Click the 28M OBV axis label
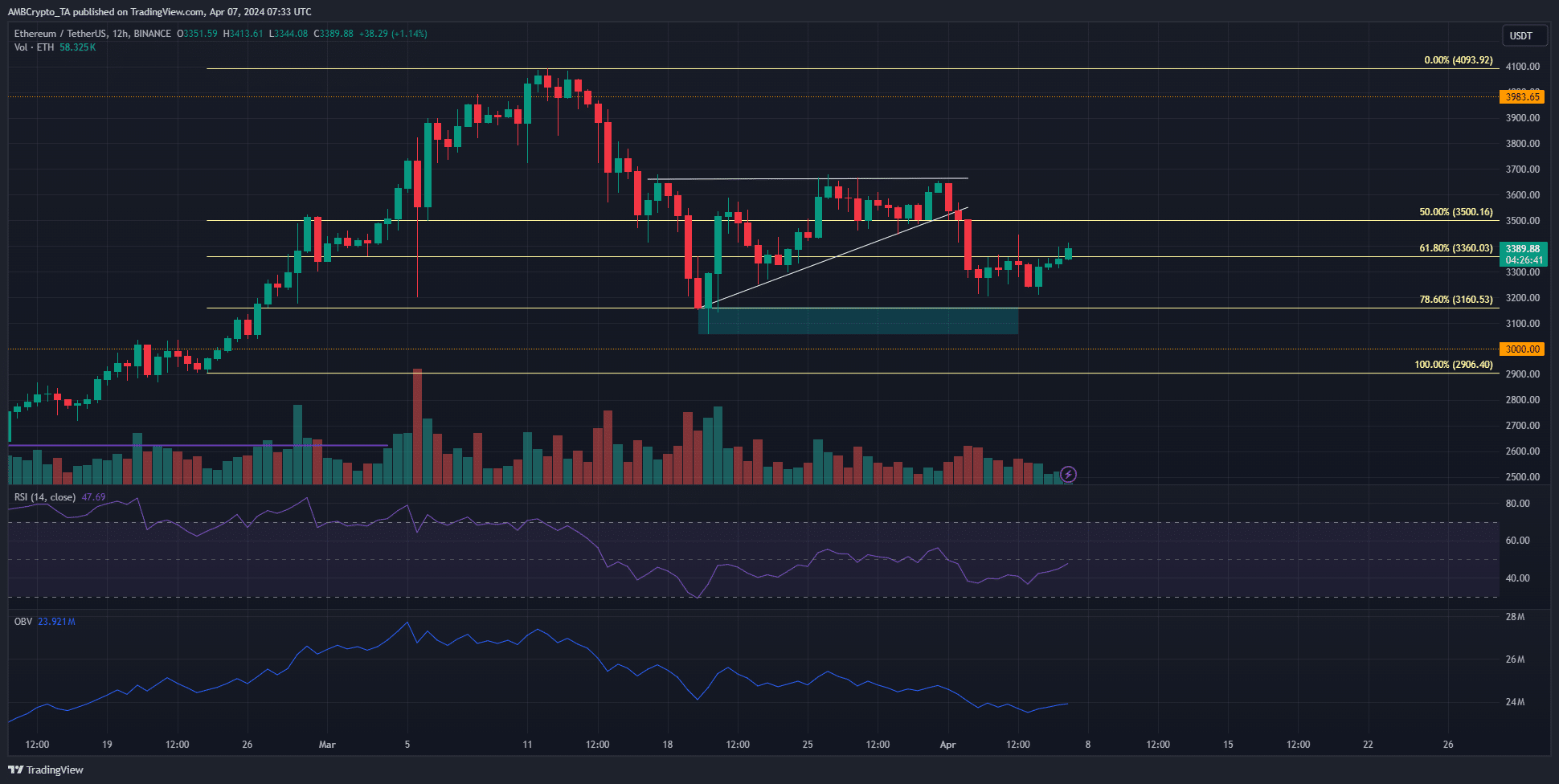 click(1515, 617)
